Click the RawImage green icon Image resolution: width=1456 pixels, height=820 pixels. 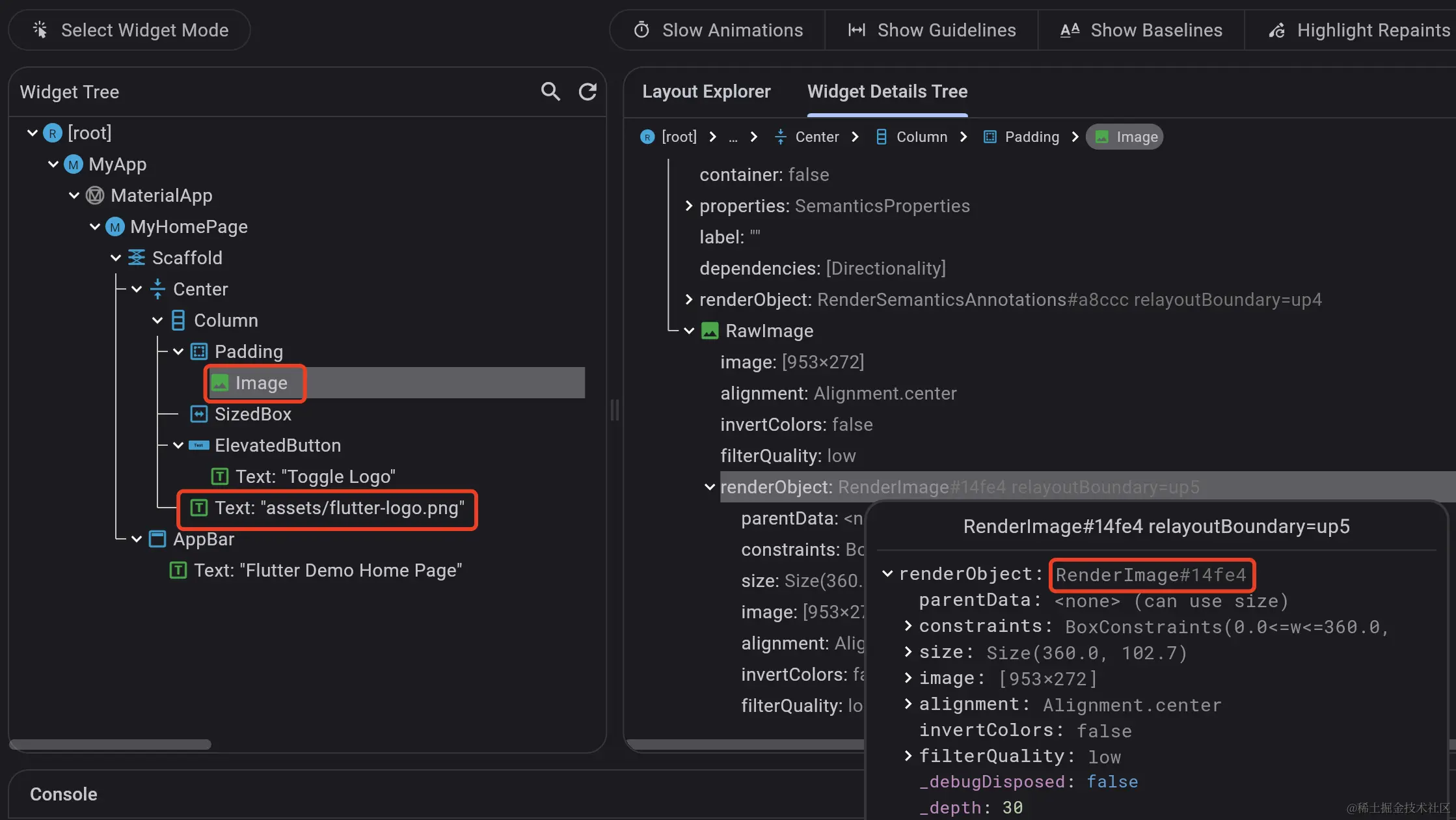(710, 331)
